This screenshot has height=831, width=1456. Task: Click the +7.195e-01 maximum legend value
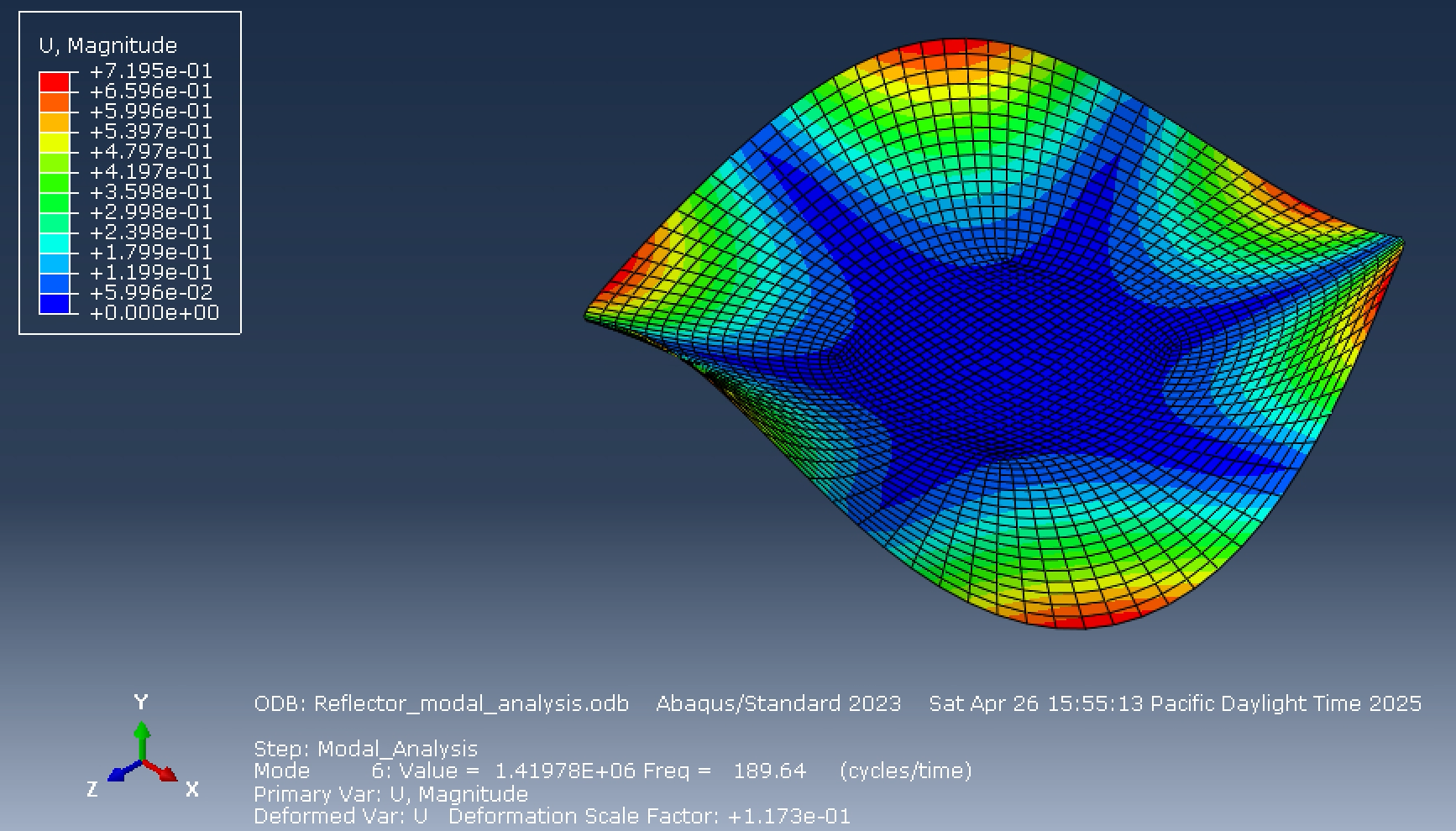tap(151, 72)
